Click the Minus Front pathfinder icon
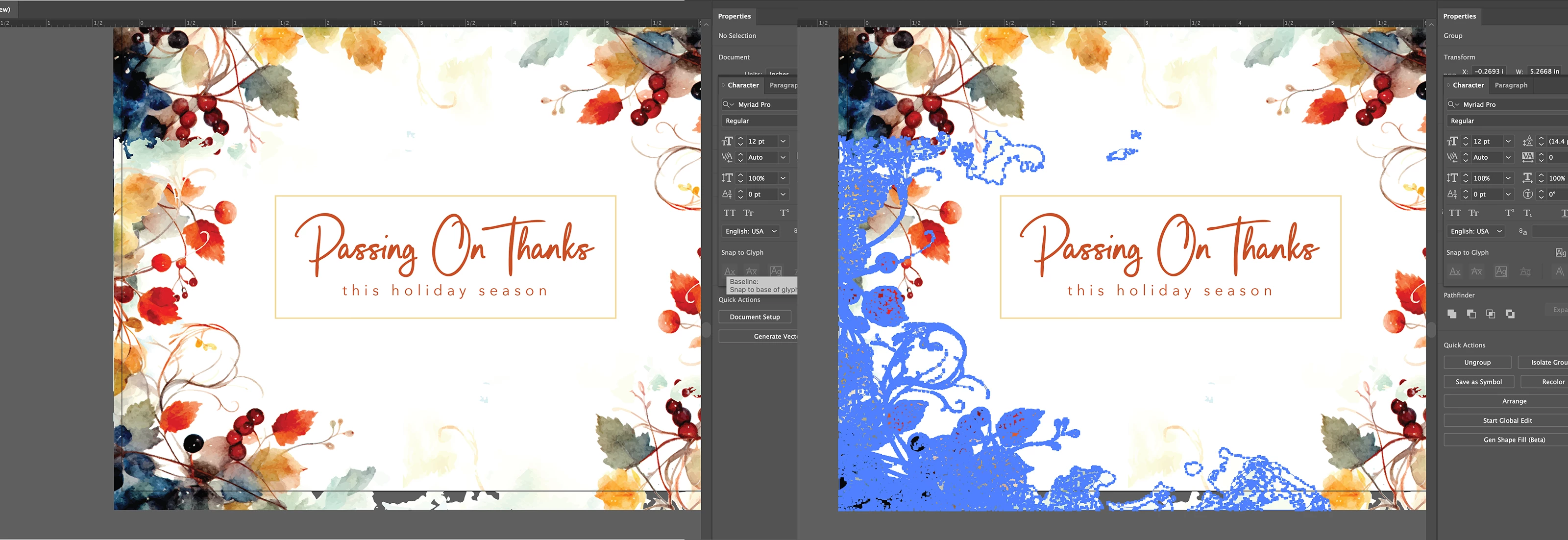The width and height of the screenshot is (1568, 540). [1471, 314]
